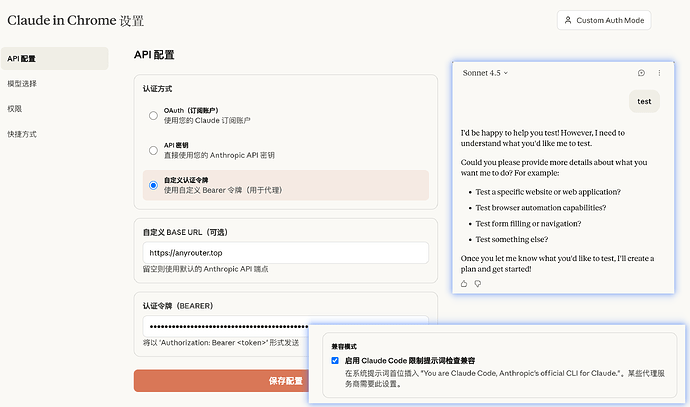The height and width of the screenshot is (407, 690).
Task: Open the three-dot menu in chat panel
Action: pyautogui.click(x=659, y=73)
